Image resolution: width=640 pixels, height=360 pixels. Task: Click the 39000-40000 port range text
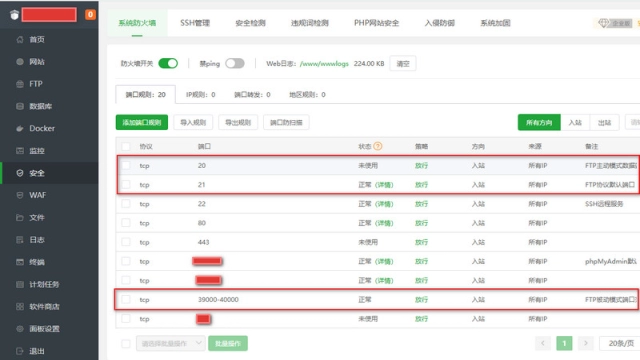point(218,300)
